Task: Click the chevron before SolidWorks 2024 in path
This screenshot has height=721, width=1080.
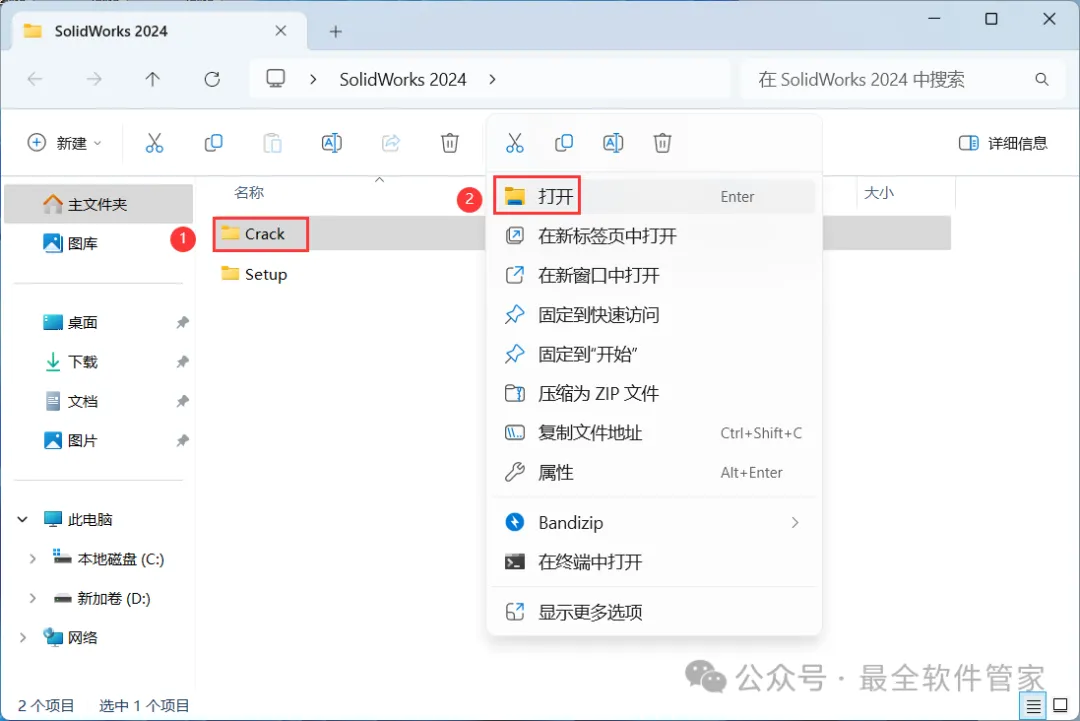Action: tap(313, 79)
